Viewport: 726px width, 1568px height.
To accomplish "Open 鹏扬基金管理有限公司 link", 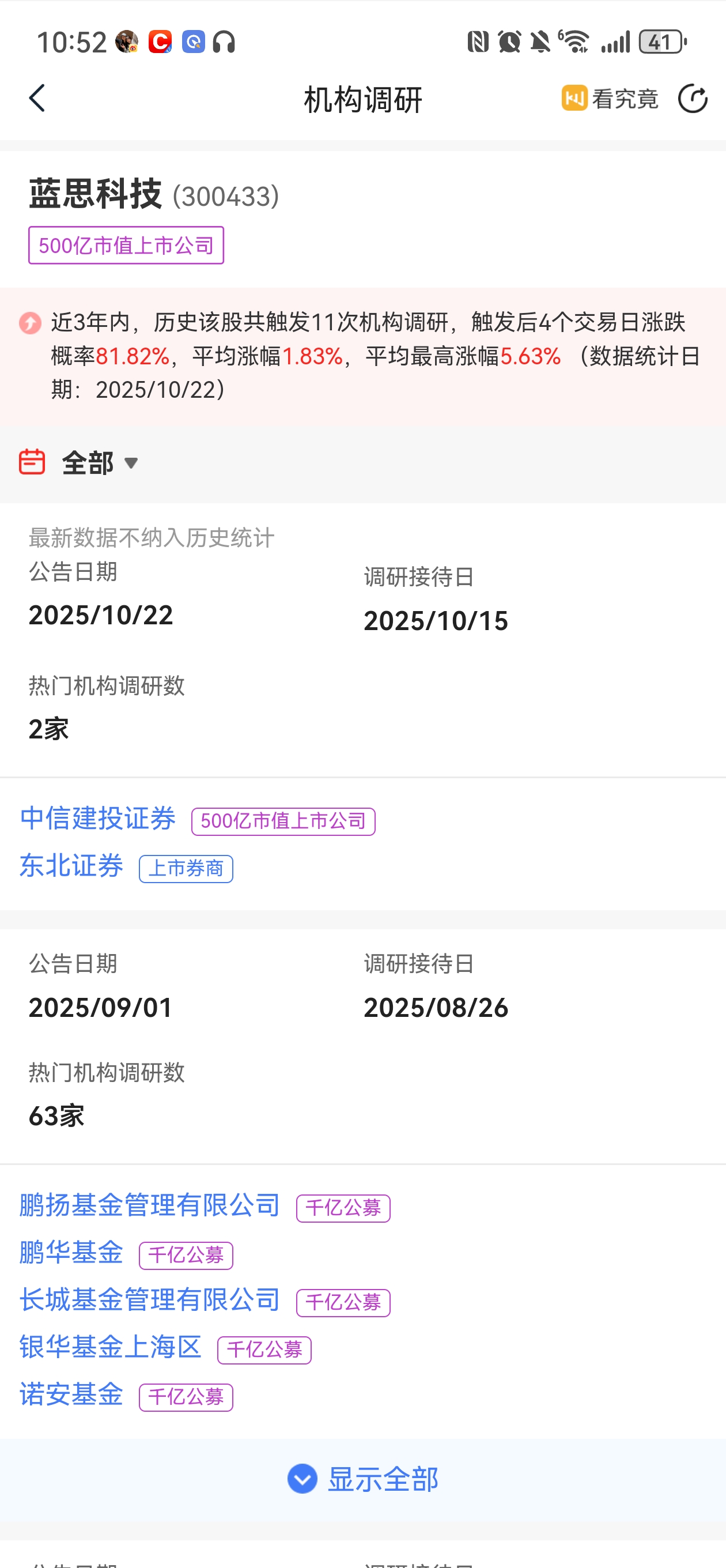I will coord(150,1205).
